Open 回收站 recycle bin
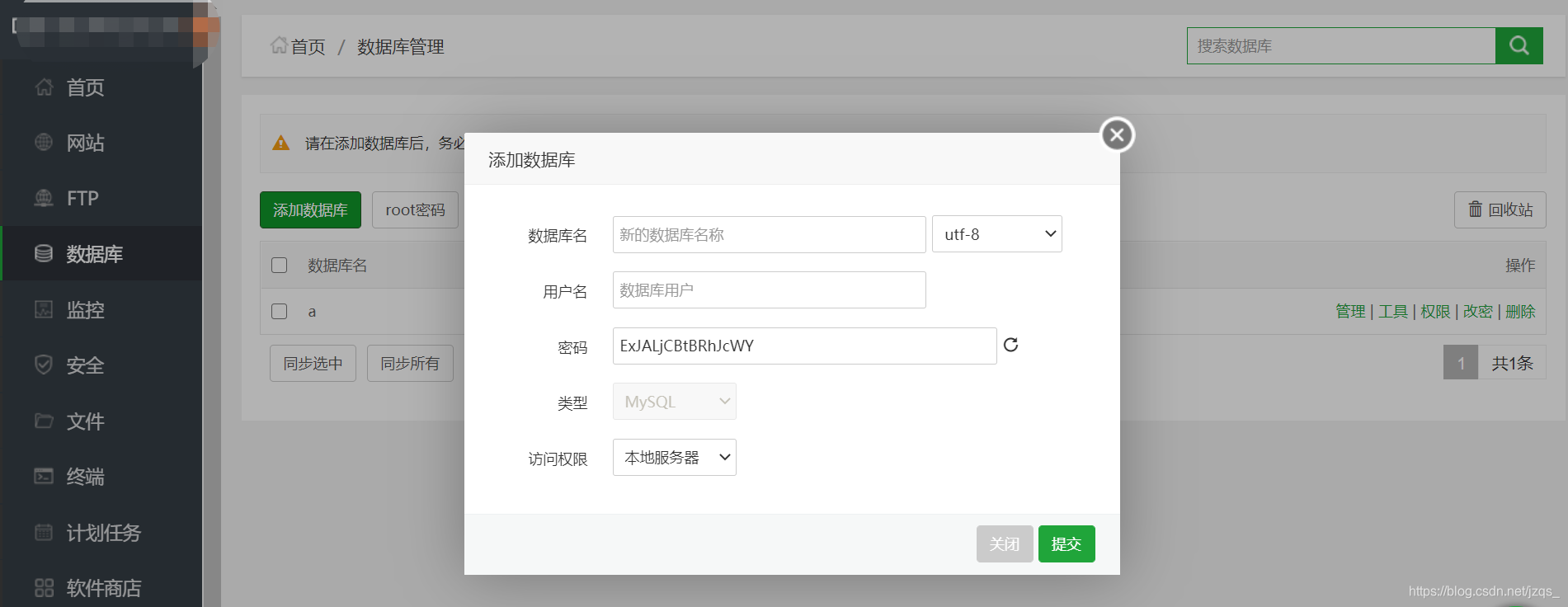This screenshot has height=607, width=1568. (1500, 209)
